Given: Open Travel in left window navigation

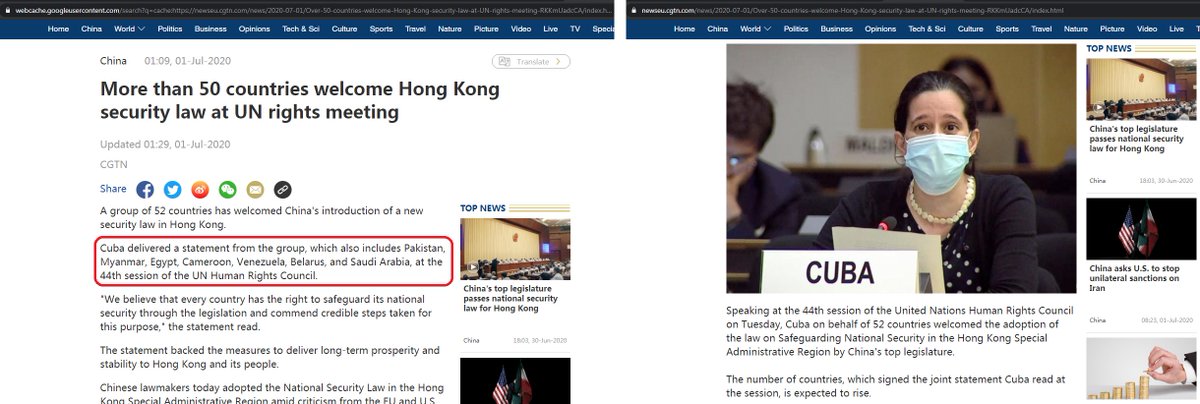Looking at the screenshot, I should click(415, 29).
